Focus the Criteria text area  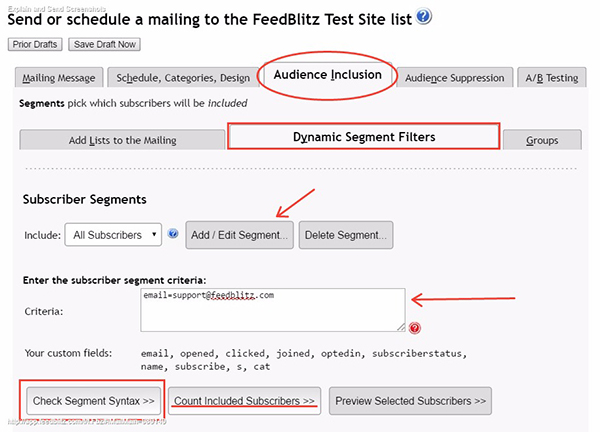pyautogui.click(x=272, y=310)
